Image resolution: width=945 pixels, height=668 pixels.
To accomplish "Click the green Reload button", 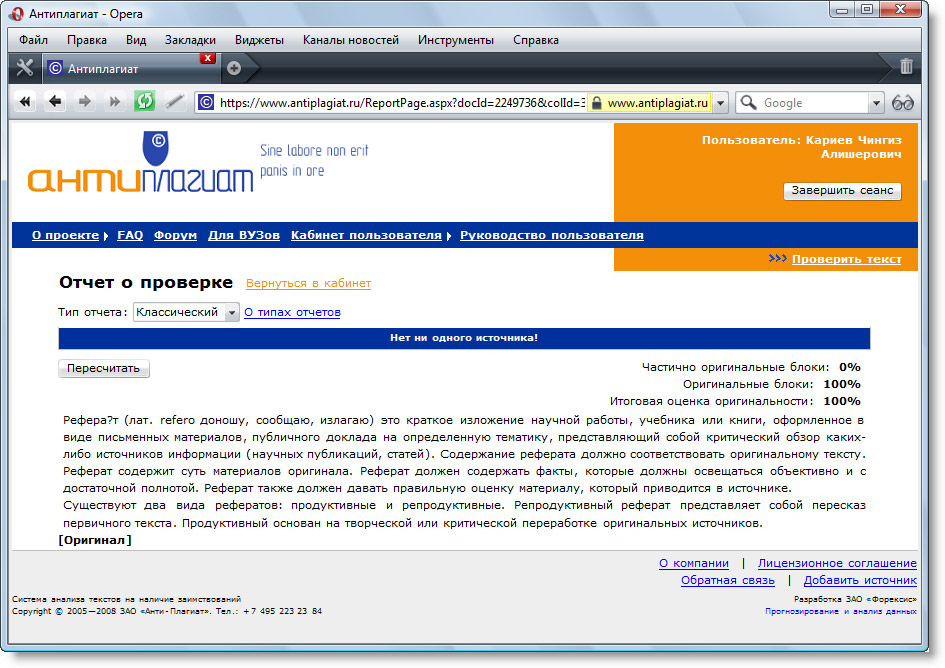I will [145, 102].
